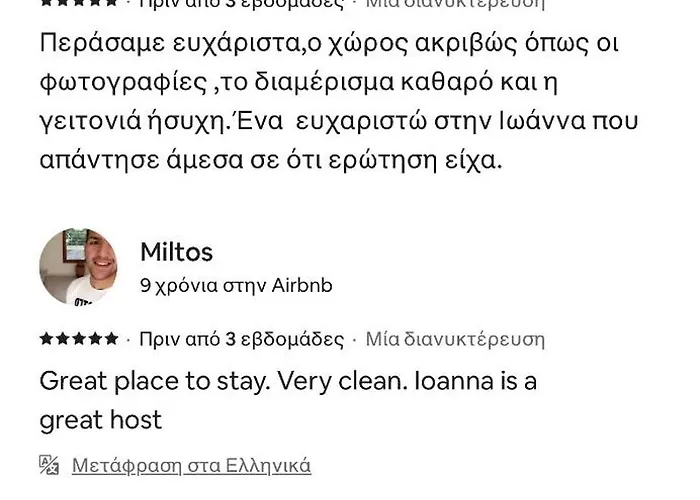700x500 pixels.
Task: Click the 'great host' line of review
Action: point(100,420)
